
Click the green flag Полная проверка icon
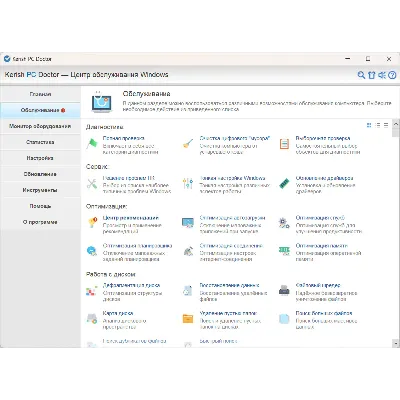click(x=92, y=144)
